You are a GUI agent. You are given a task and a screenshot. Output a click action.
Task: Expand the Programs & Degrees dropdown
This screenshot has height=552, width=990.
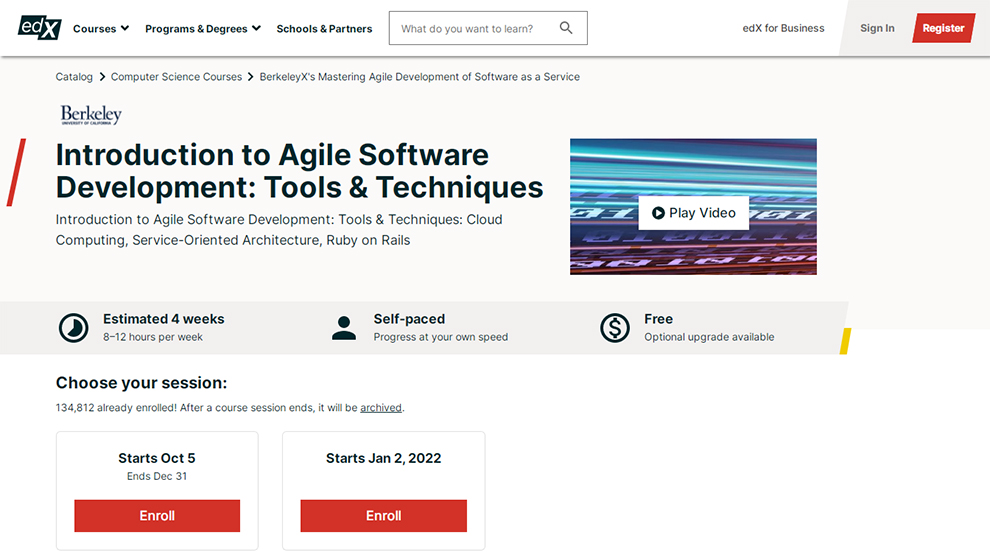203,28
